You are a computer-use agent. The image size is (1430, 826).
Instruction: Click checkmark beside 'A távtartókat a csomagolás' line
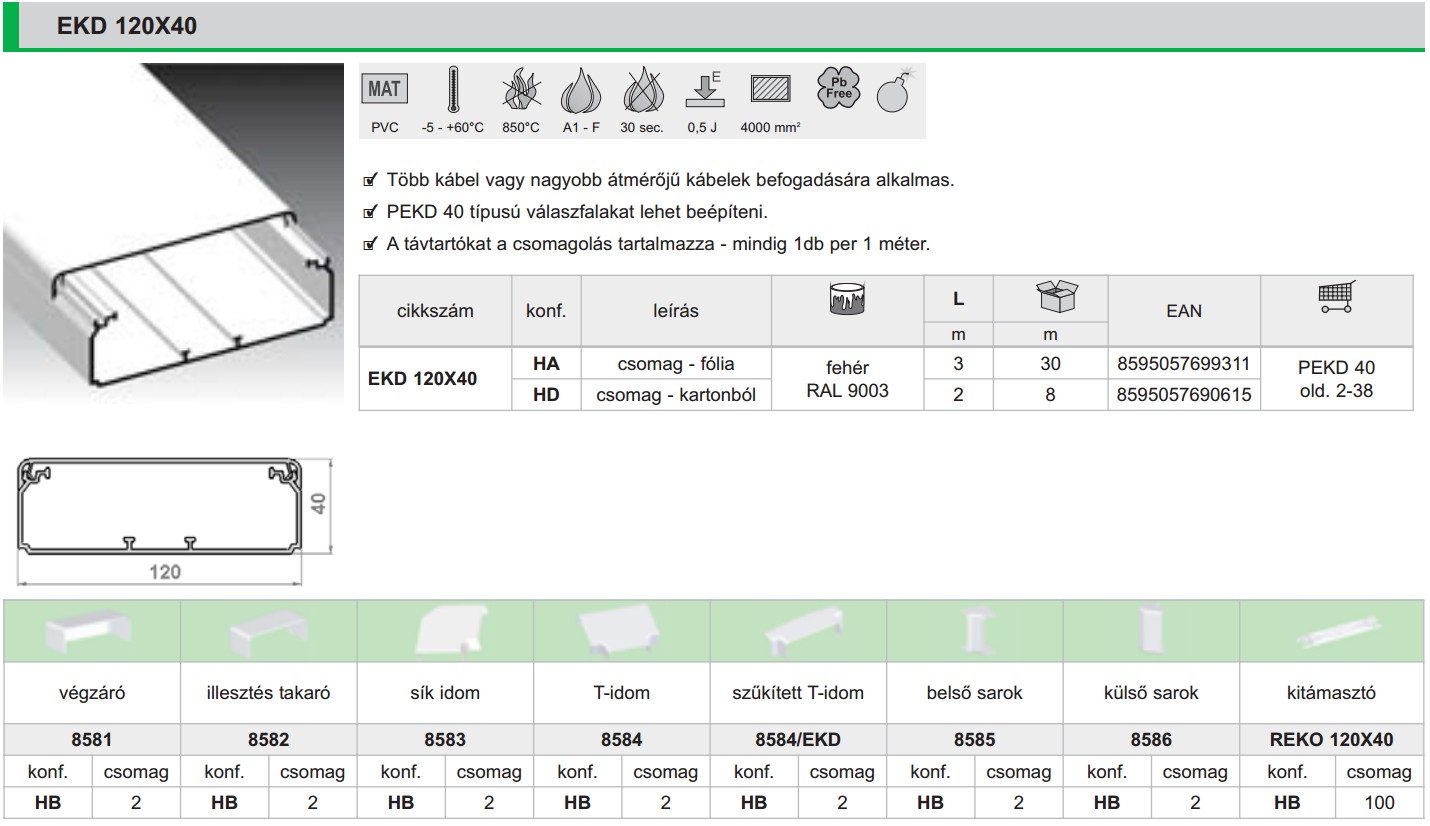coord(369,244)
